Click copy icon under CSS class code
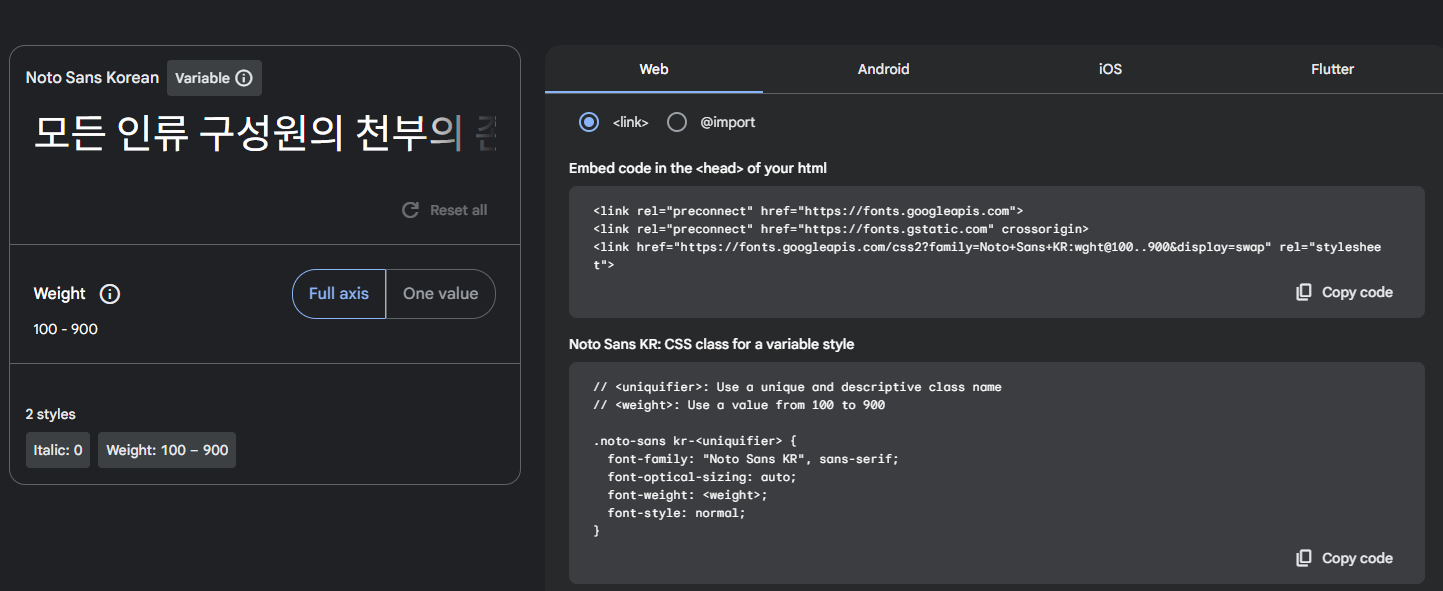Screen dimensions: 1443x591 1304,558
